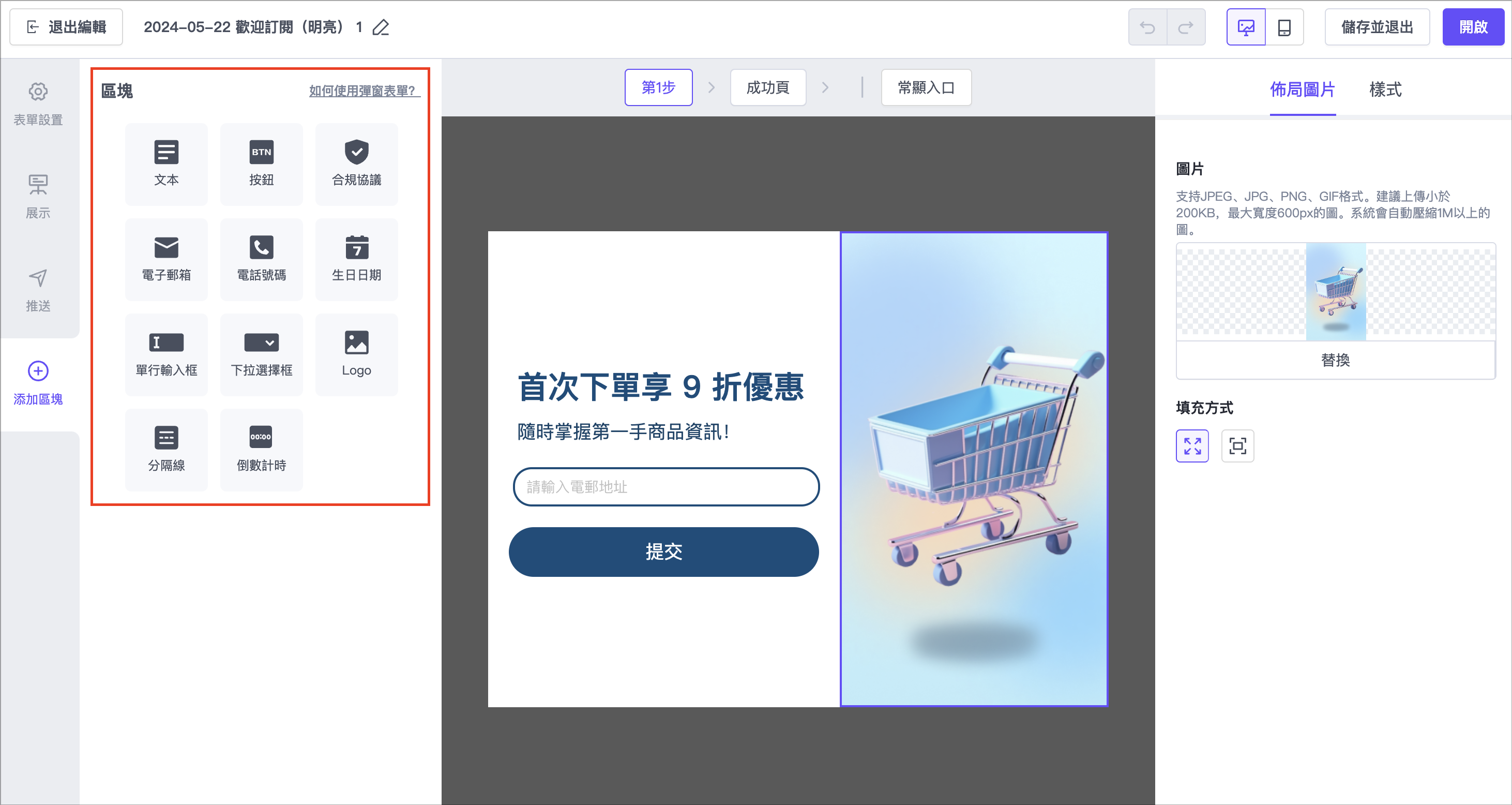Select the fit-to-contain image mode
This screenshot has width=1512, height=805.
[x=1237, y=445]
